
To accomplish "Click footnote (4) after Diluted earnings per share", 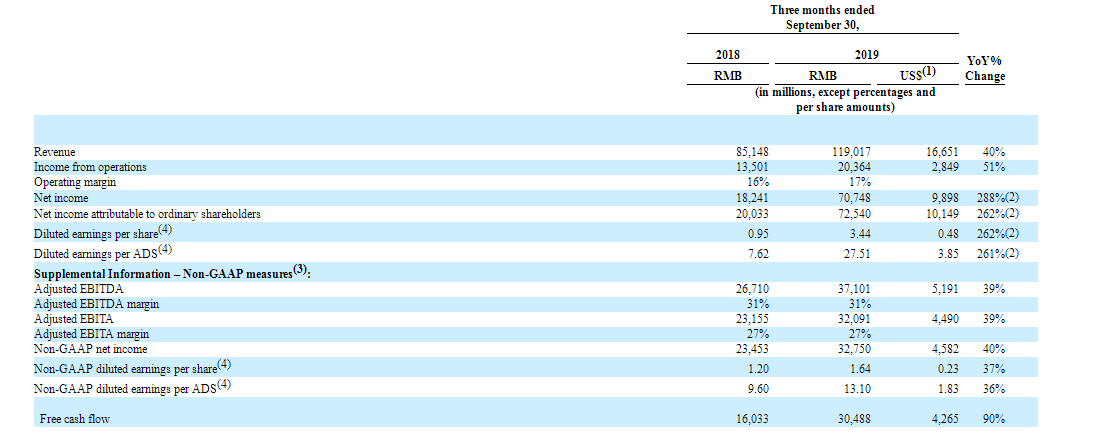I will coord(167,229).
